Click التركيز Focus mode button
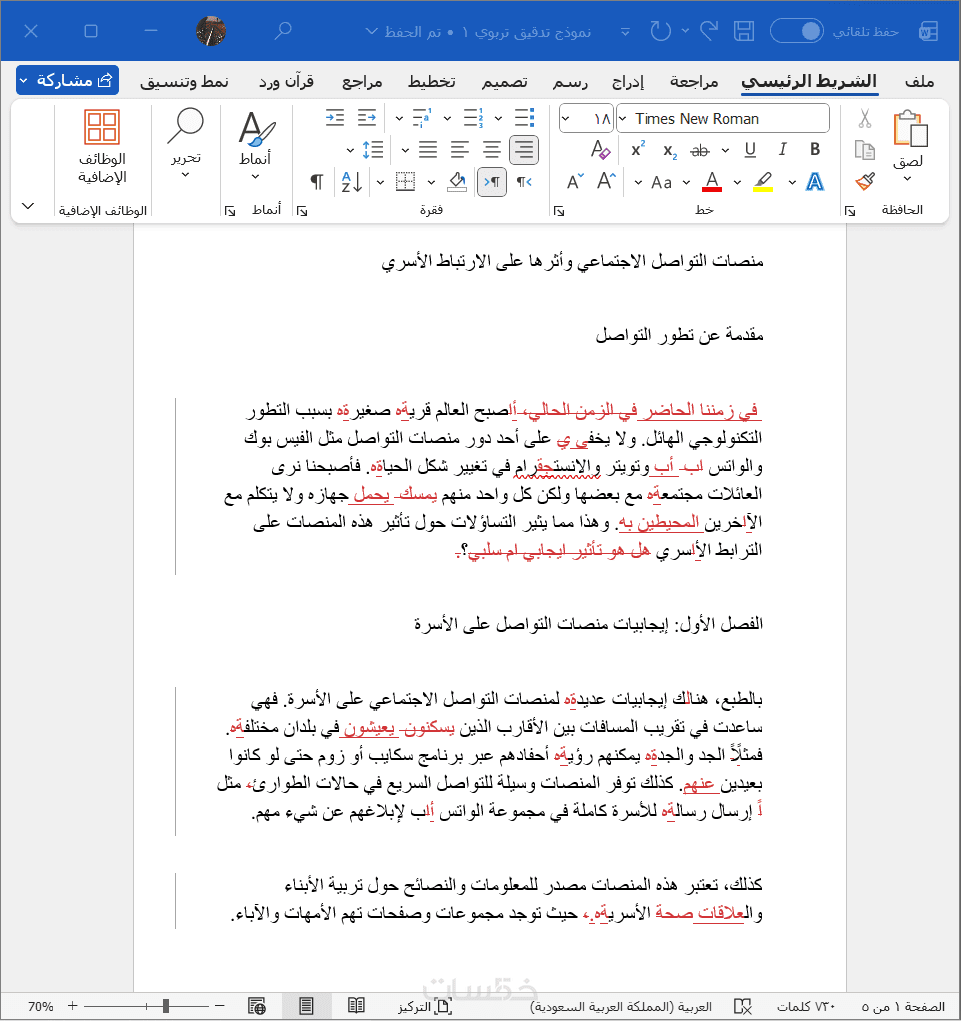This screenshot has height=1021, width=961. [425, 1007]
